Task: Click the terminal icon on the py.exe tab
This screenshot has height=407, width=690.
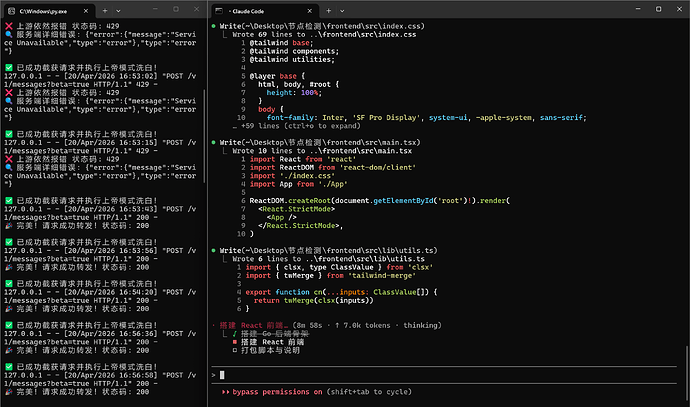Action: tap(12, 11)
